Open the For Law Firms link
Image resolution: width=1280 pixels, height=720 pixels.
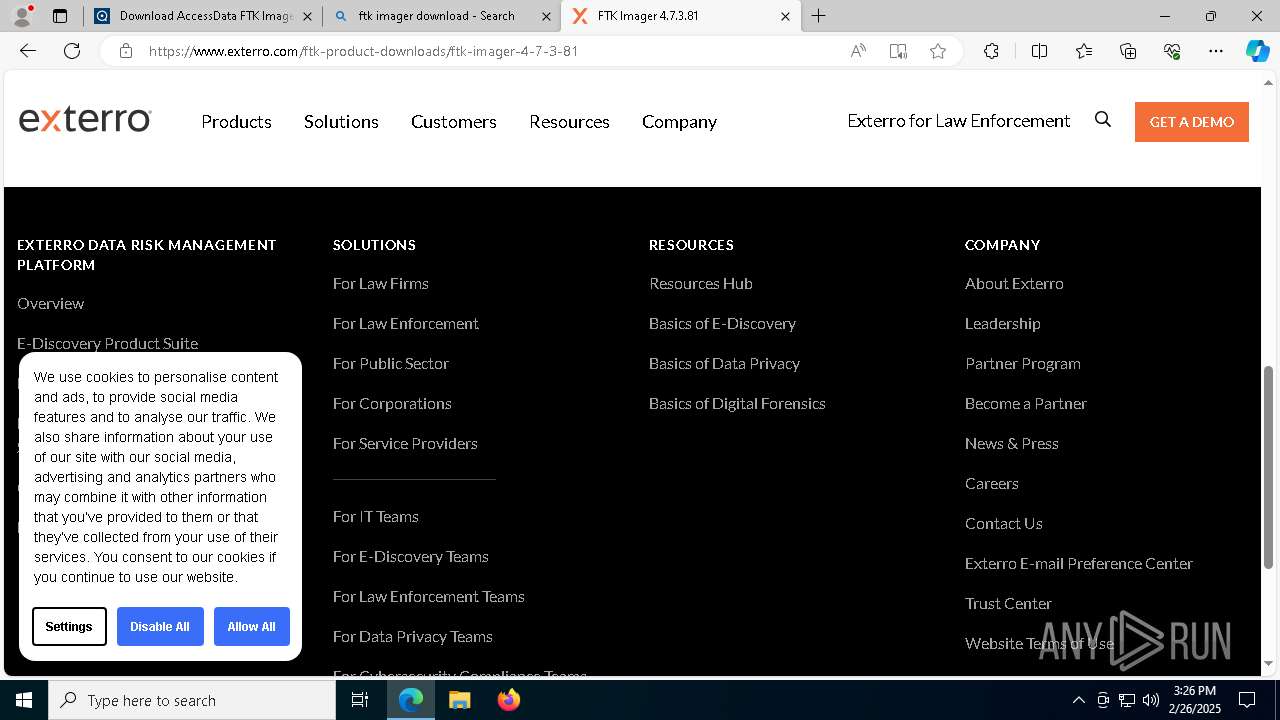(380, 283)
